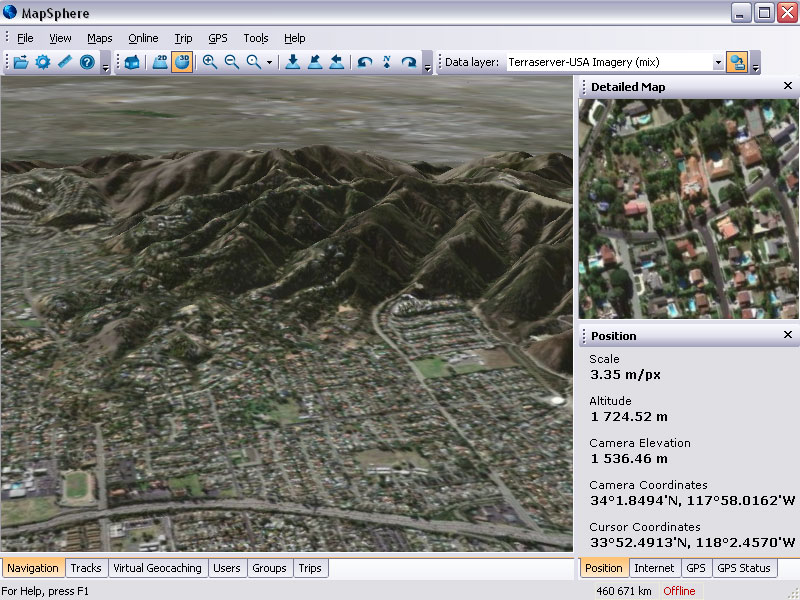This screenshot has width=800, height=600.
Task: Open settings with the gear icon
Action: click(43, 62)
